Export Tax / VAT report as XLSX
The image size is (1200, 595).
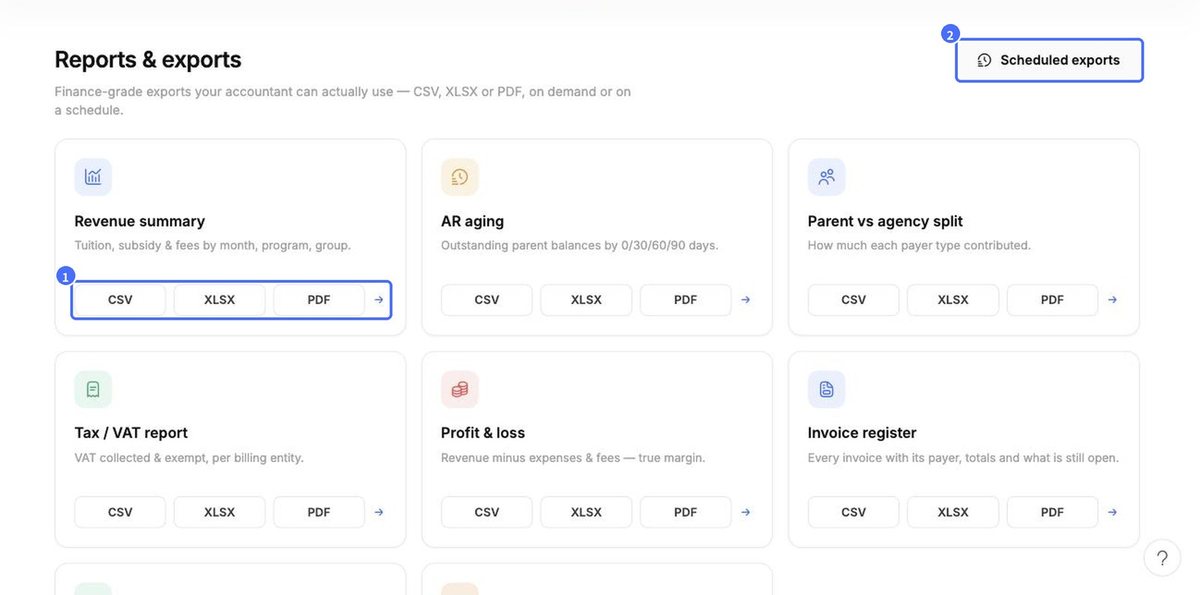tap(220, 512)
